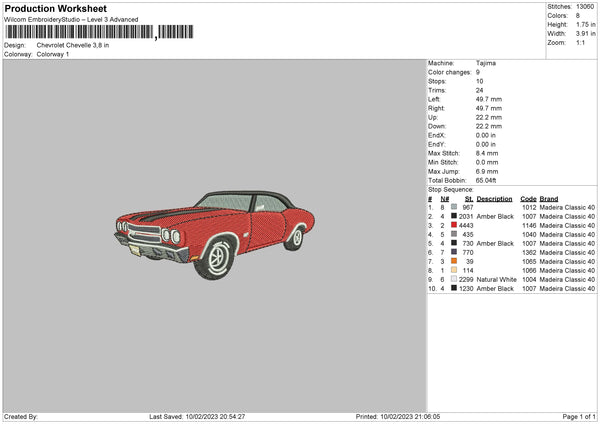Click the N# column header

coord(444,199)
